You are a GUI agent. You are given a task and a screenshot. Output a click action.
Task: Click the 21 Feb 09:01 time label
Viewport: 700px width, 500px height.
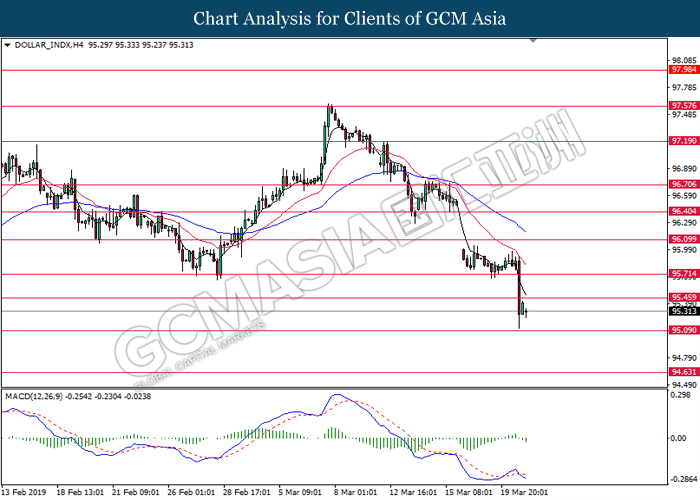tap(136, 492)
